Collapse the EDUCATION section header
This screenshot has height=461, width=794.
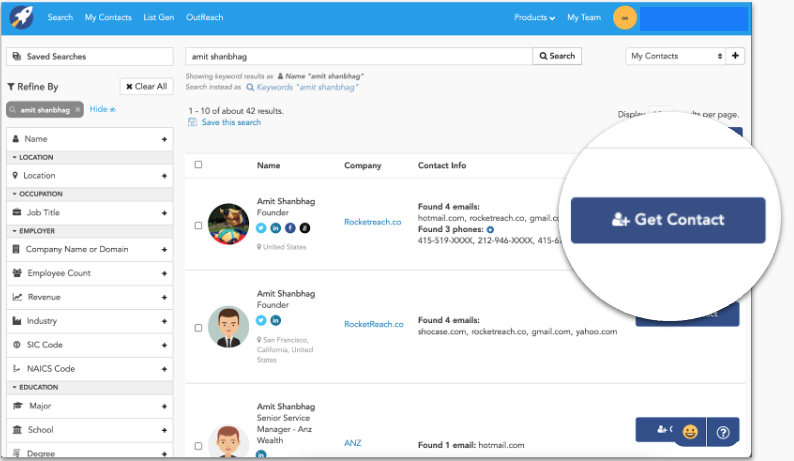(x=90, y=388)
